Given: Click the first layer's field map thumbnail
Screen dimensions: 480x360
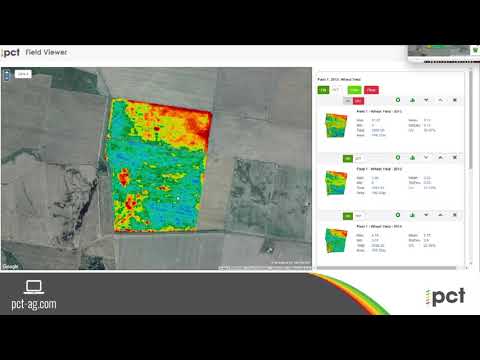Looking at the screenshot, I should 336,125.
